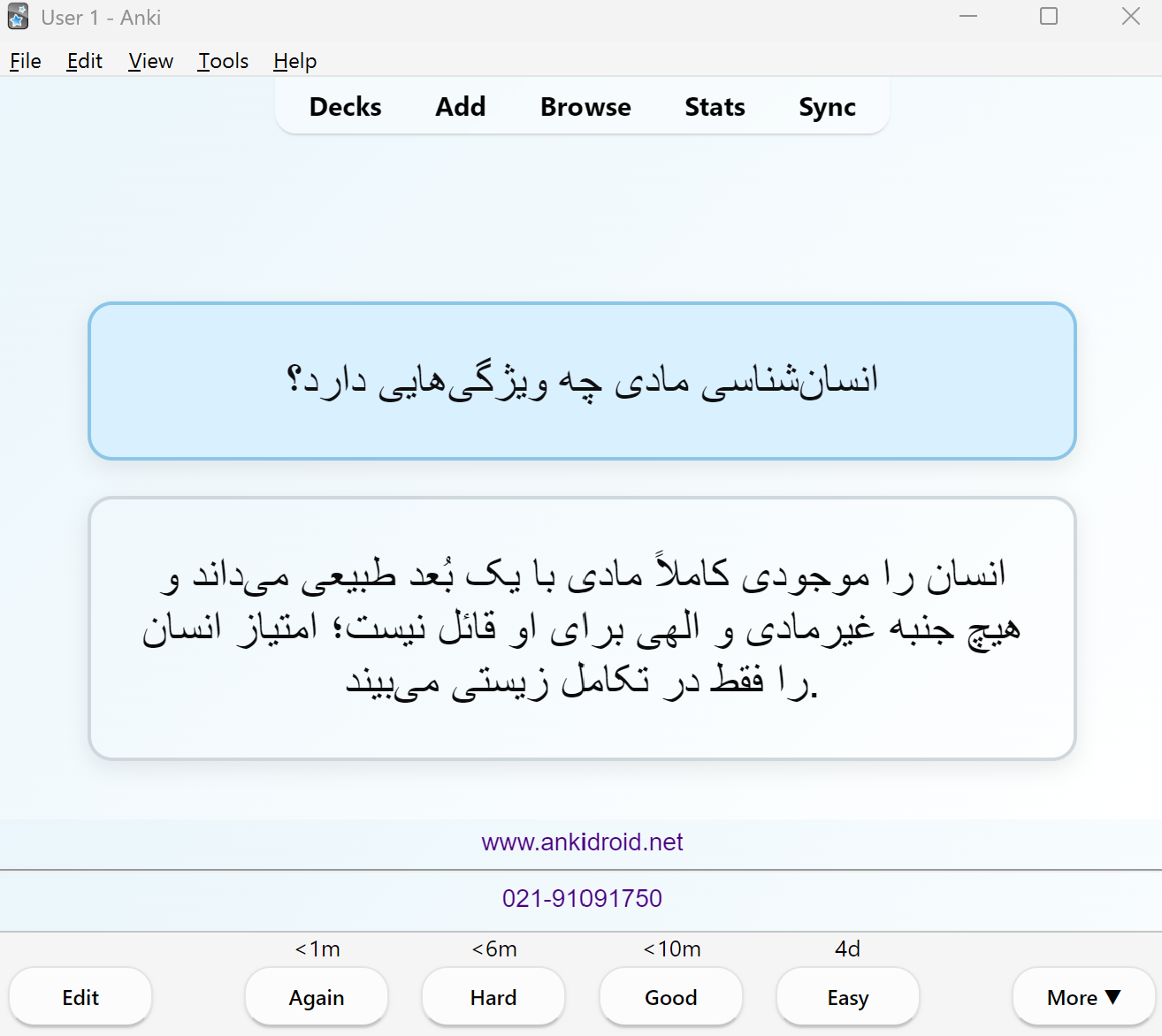This screenshot has width=1162, height=1036.
Task: Sync the collection
Action: click(827, 107)
